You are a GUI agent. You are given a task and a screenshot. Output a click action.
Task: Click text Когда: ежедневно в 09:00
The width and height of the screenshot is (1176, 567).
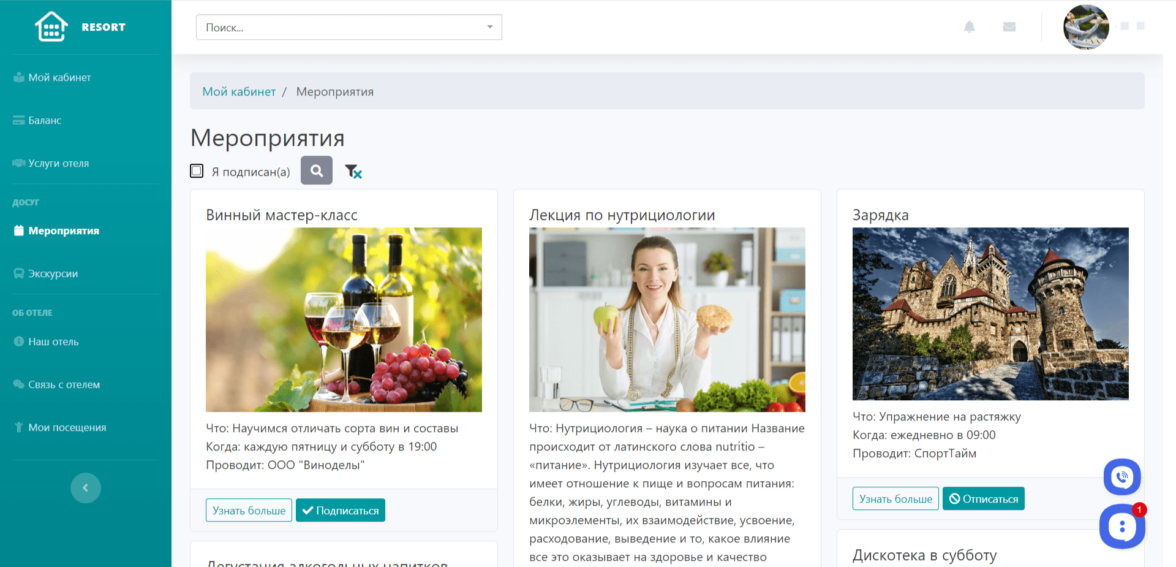tap(924, 435)
